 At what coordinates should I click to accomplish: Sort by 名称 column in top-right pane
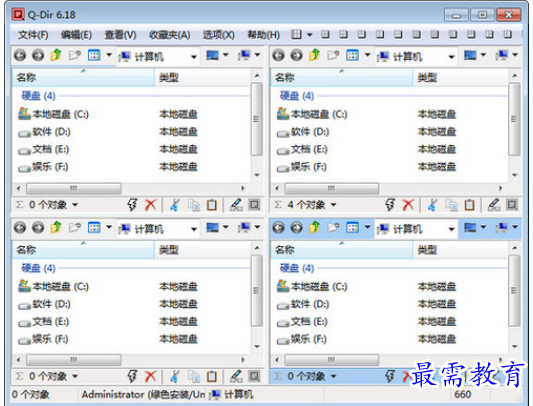[x=342, y=78]
